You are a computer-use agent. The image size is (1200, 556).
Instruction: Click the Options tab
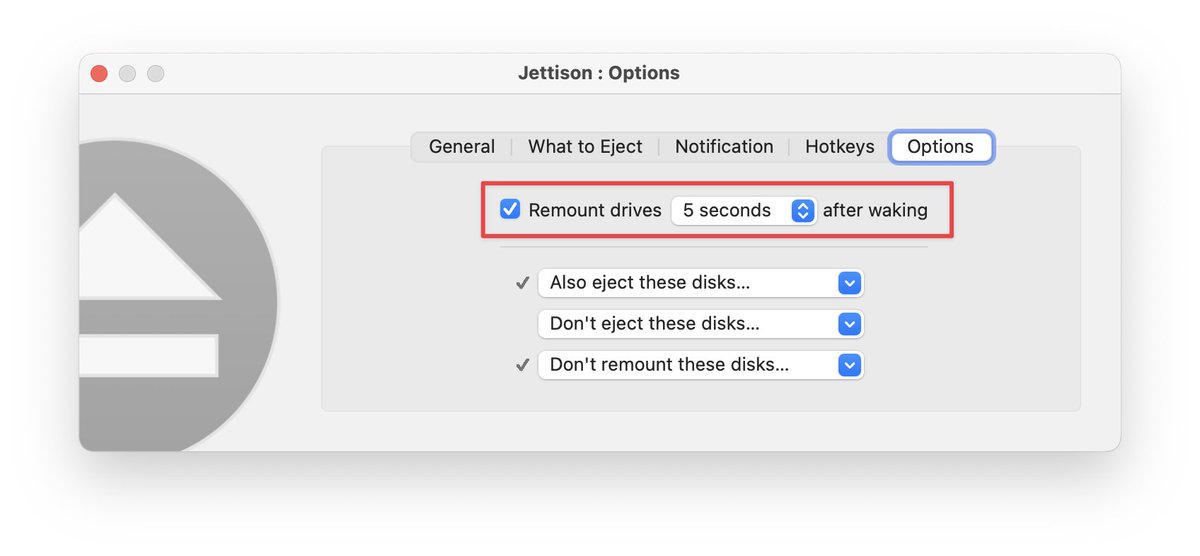tap(940, 146)
